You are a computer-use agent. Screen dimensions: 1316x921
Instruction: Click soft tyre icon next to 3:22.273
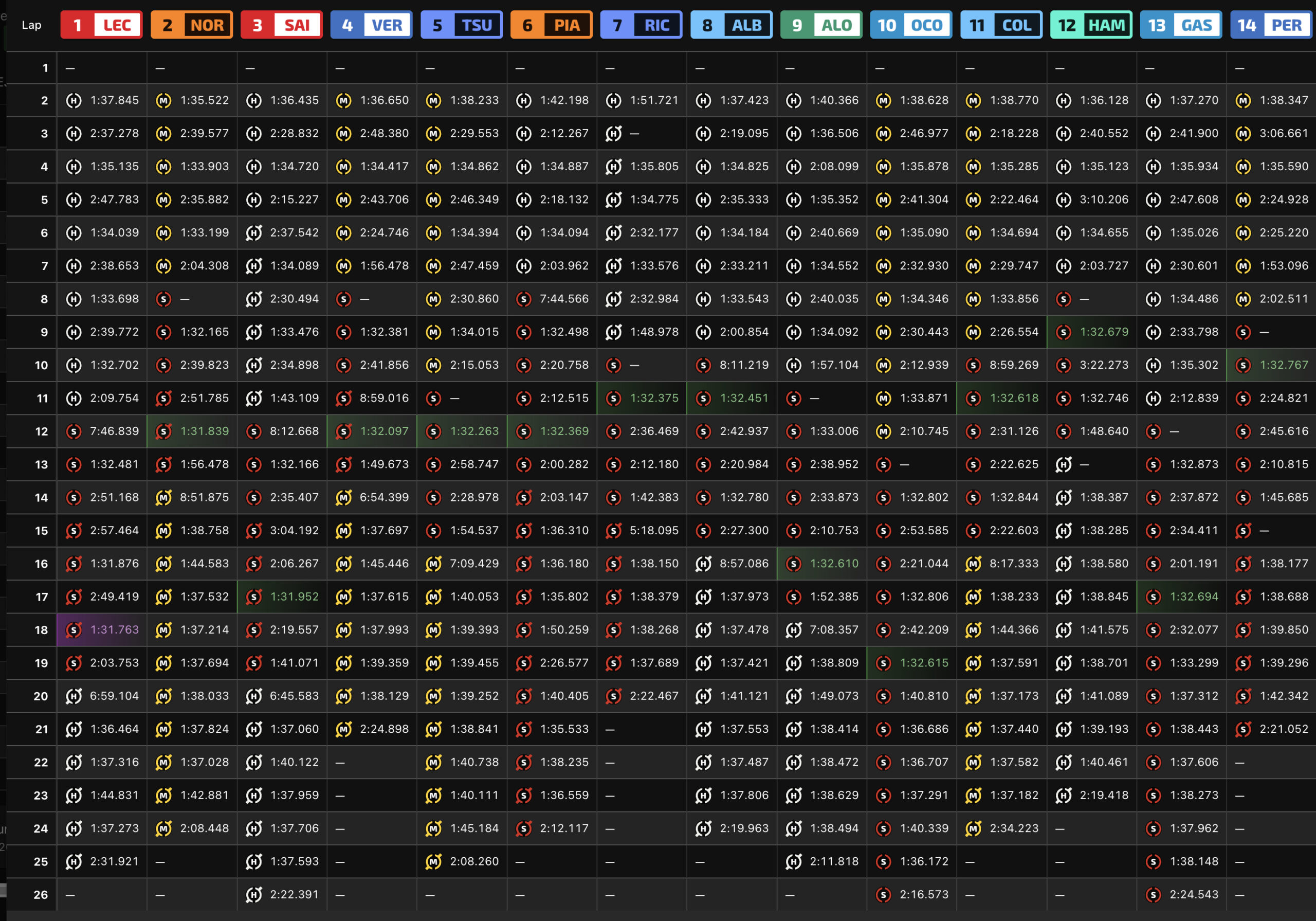coord(1064,365)
